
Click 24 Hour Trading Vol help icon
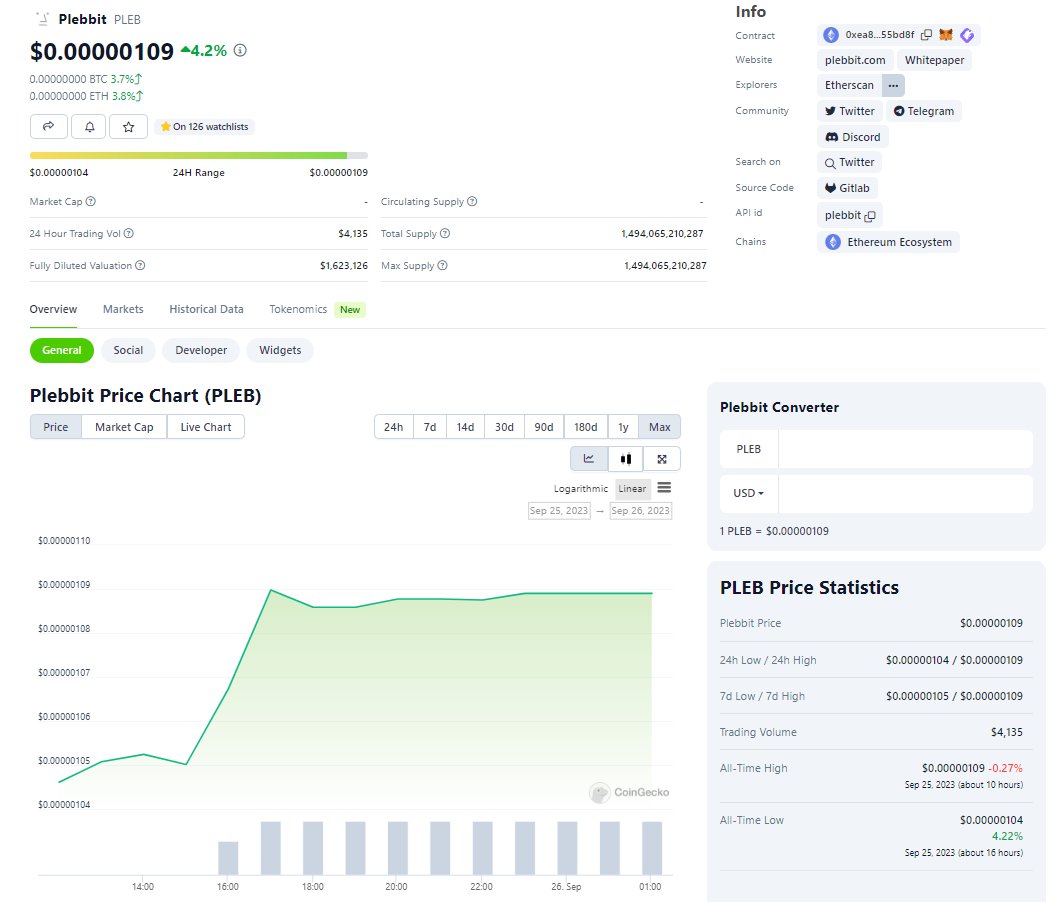[x=129, y=233]
